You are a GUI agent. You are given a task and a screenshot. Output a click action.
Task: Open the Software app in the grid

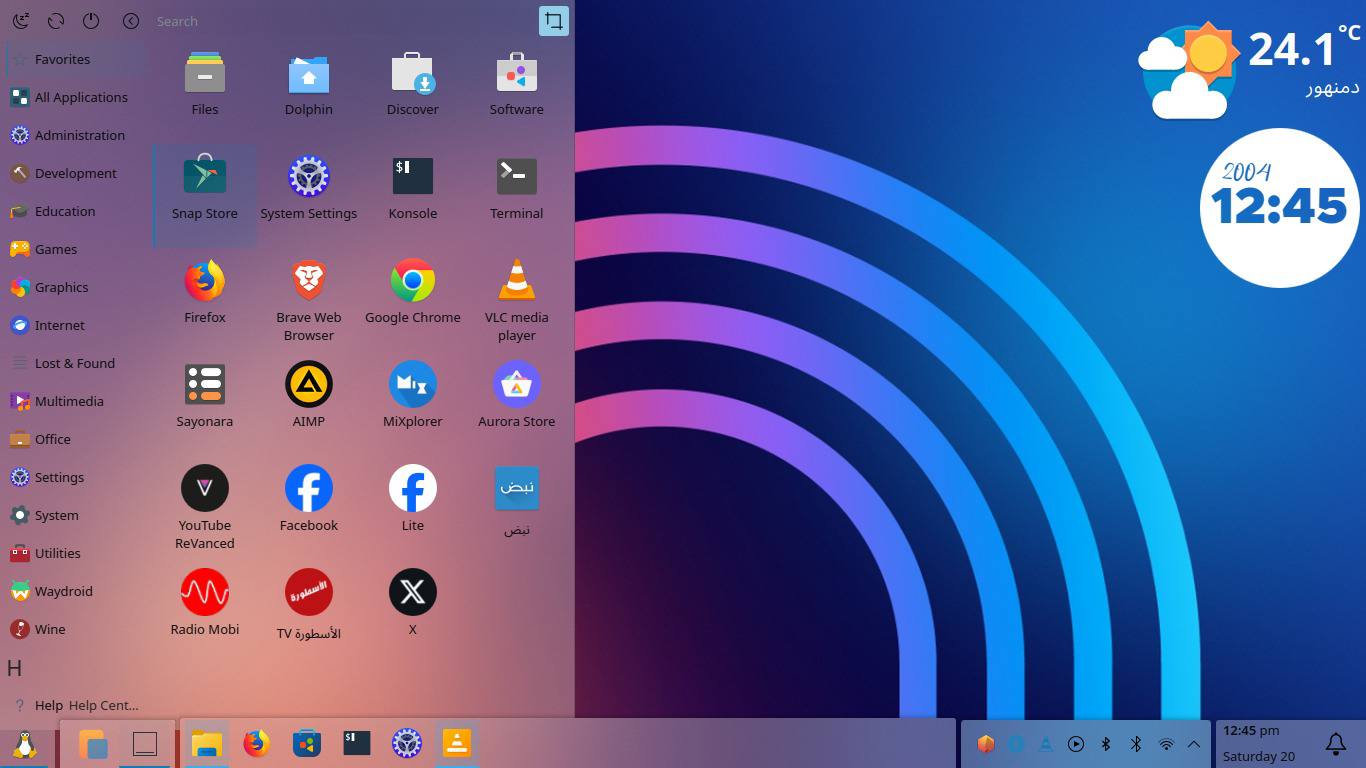517,83
